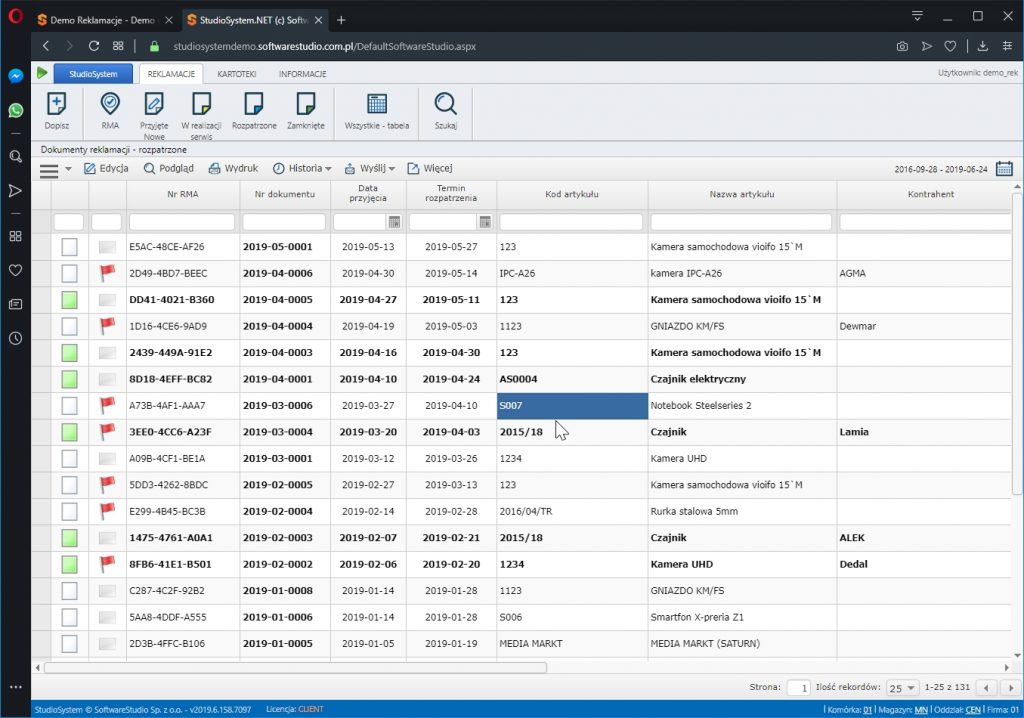Open the Ilość rekordów 25 dropdown
1024x718 pixels.
[903, 688]
